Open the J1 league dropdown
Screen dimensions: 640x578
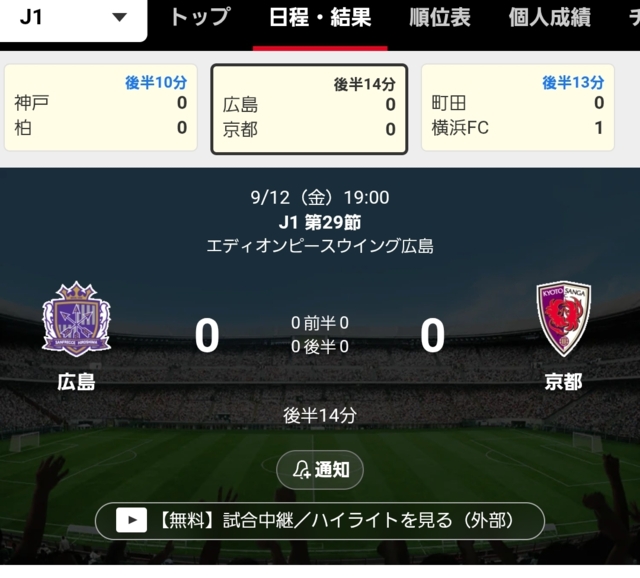(x=73, y=18)
